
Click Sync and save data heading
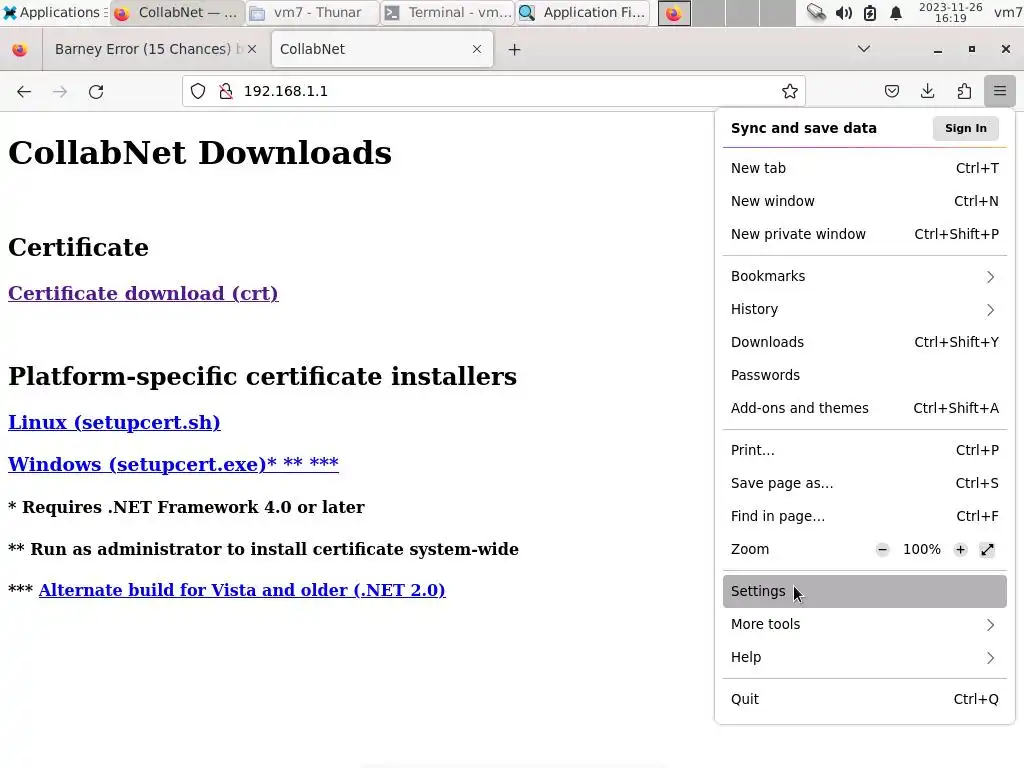(803, 128)
